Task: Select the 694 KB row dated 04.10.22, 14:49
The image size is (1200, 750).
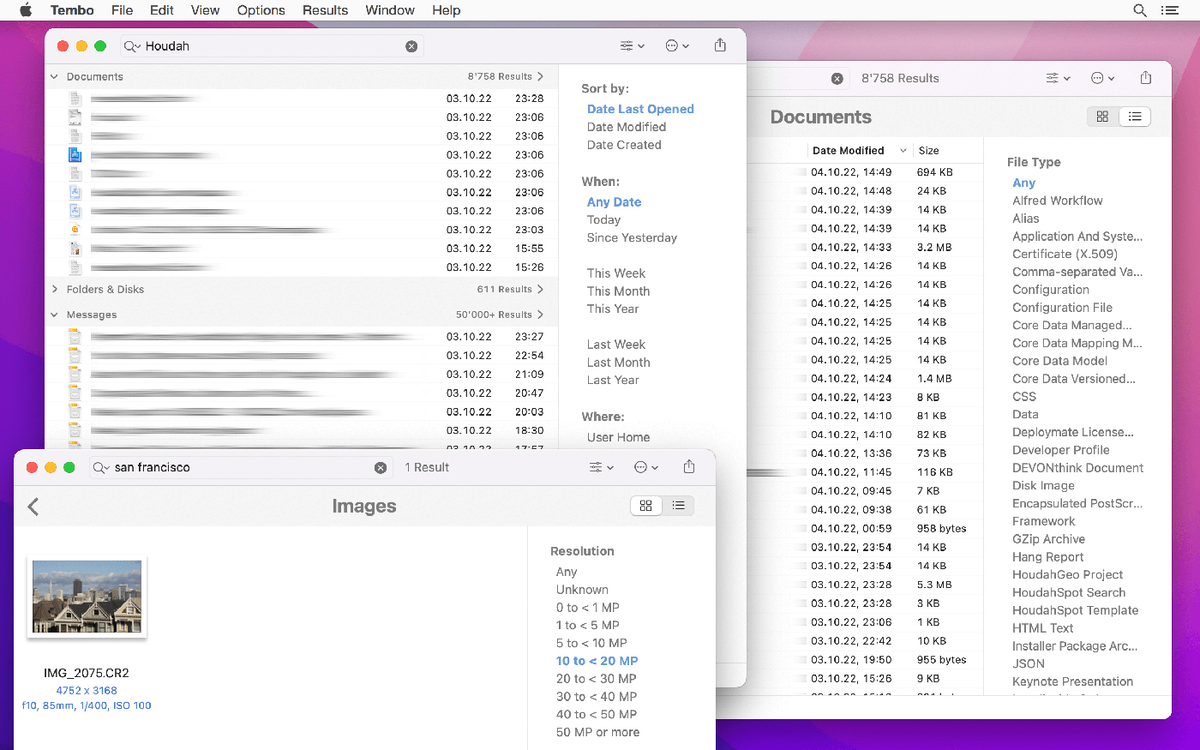Action: click(866, 172)
